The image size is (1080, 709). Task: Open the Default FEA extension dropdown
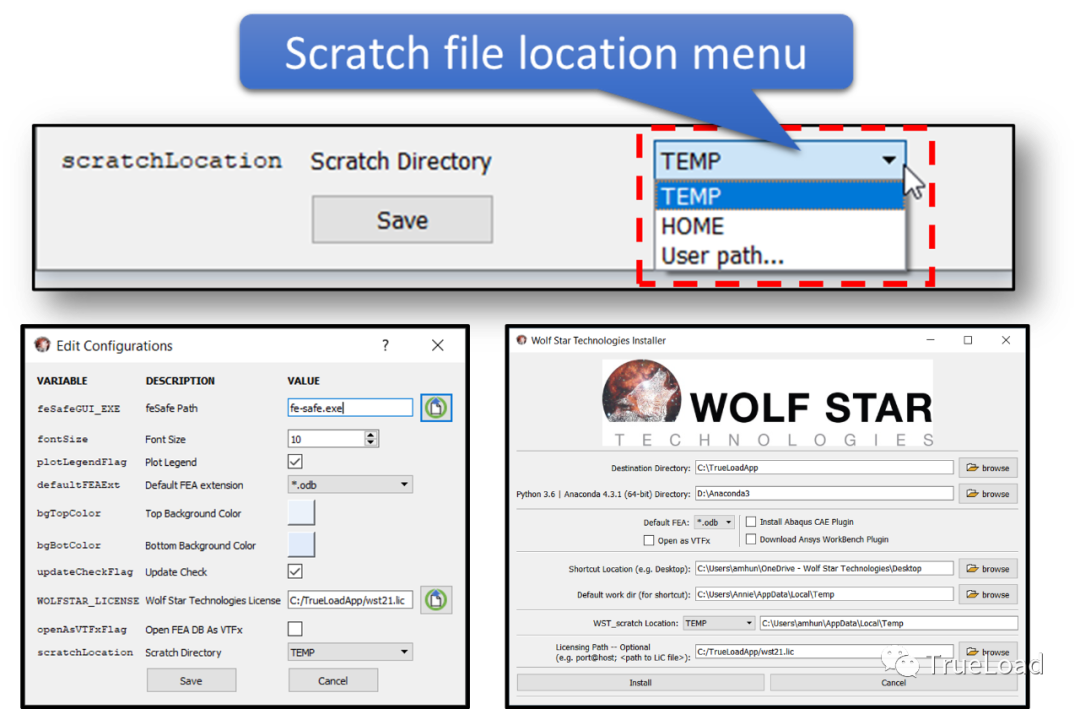pyautogui.click(x=350, y=484)
